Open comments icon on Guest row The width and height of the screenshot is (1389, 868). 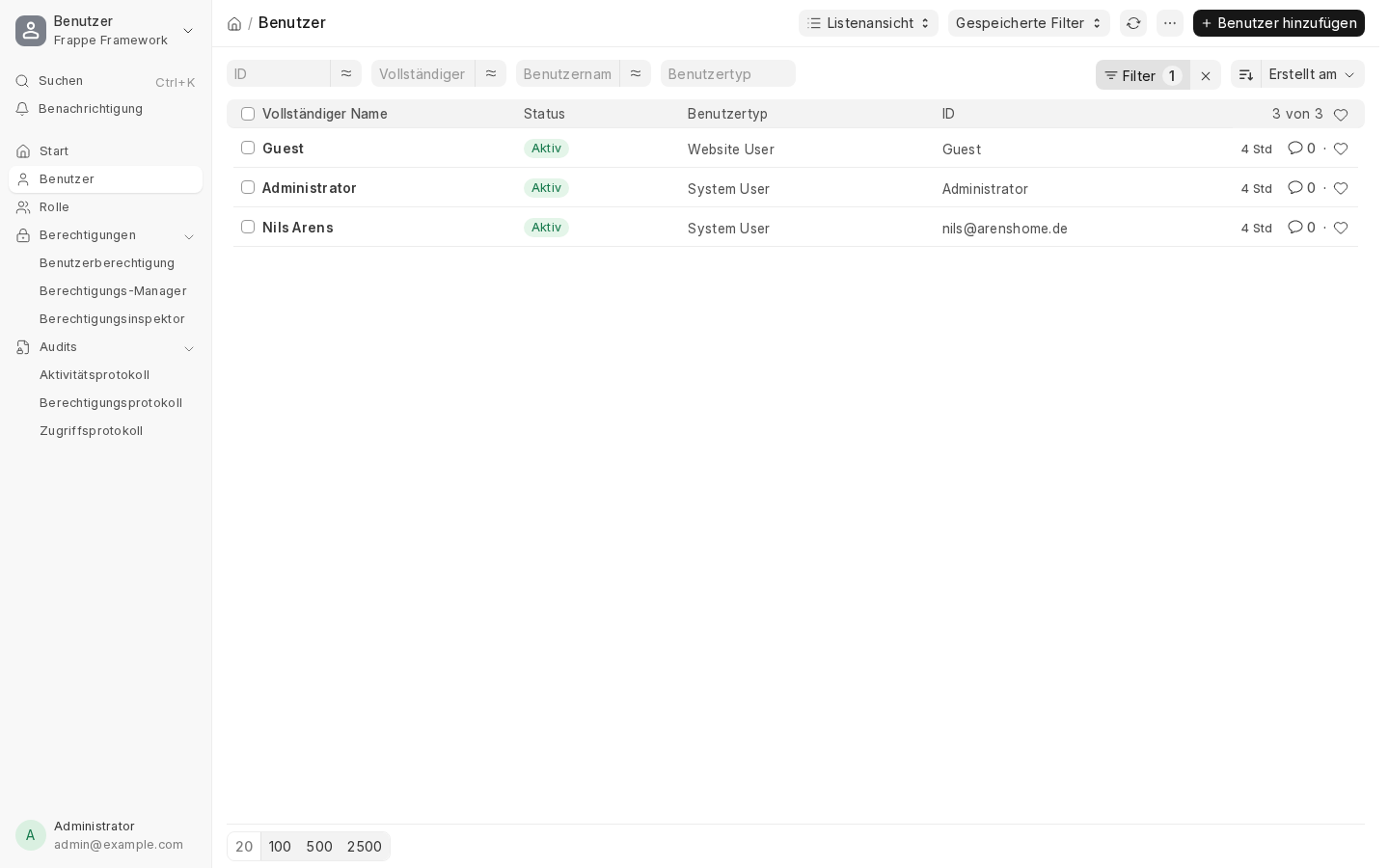coord(1295,148)
